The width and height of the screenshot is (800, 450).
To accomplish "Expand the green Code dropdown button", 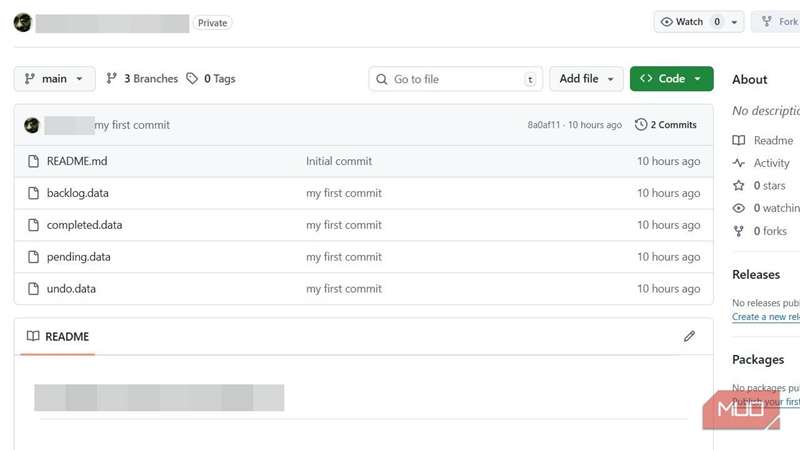I will click(671, 79).
